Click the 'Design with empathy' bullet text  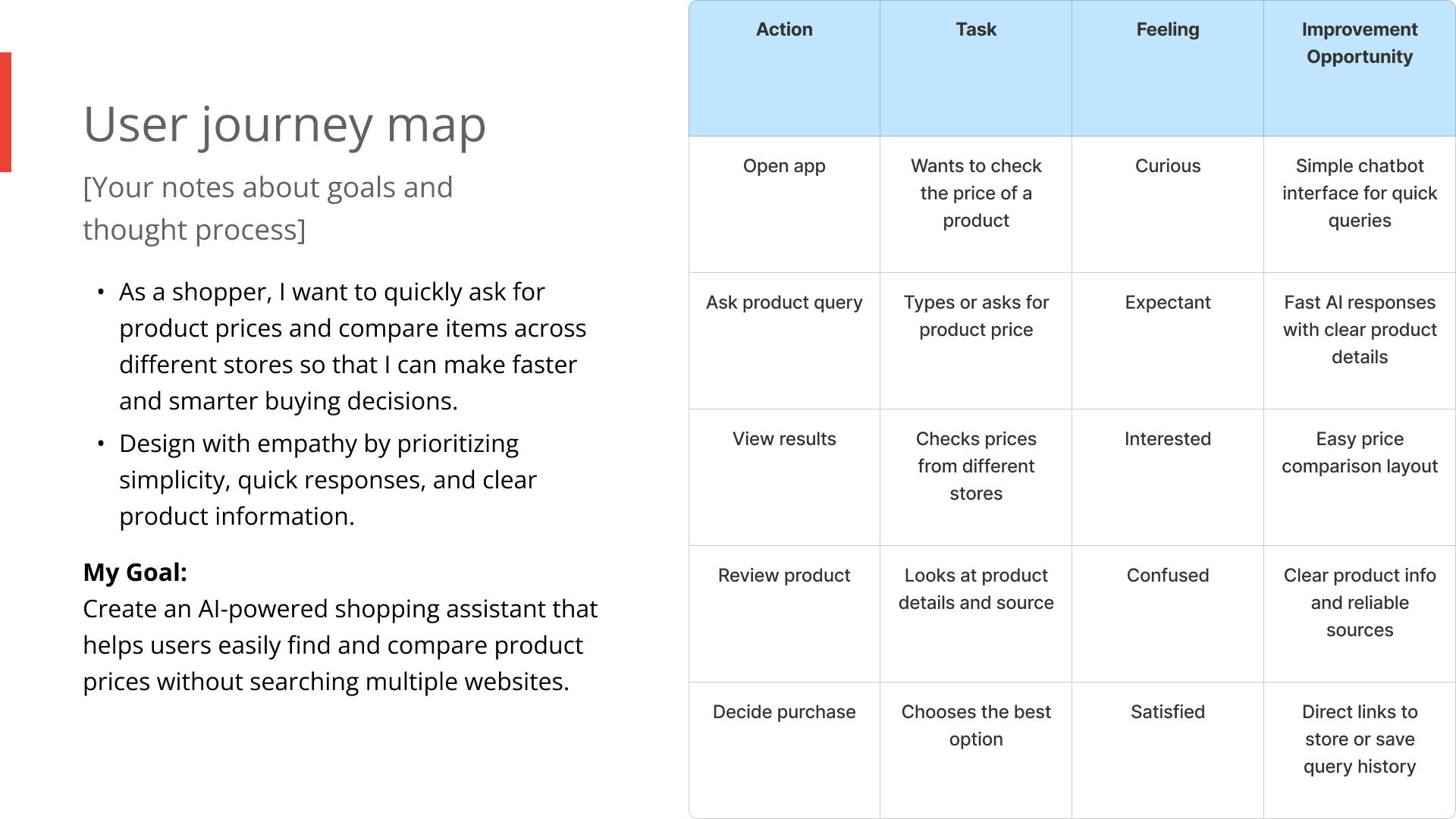coord(328,480)
